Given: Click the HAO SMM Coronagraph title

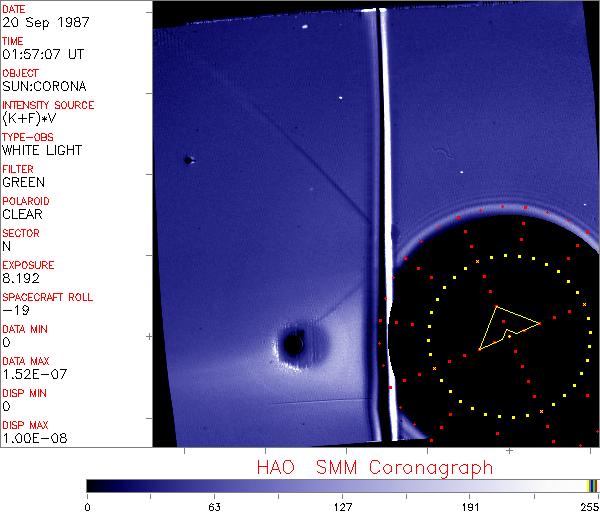Looking at the screenshot, I should (375, 467).
